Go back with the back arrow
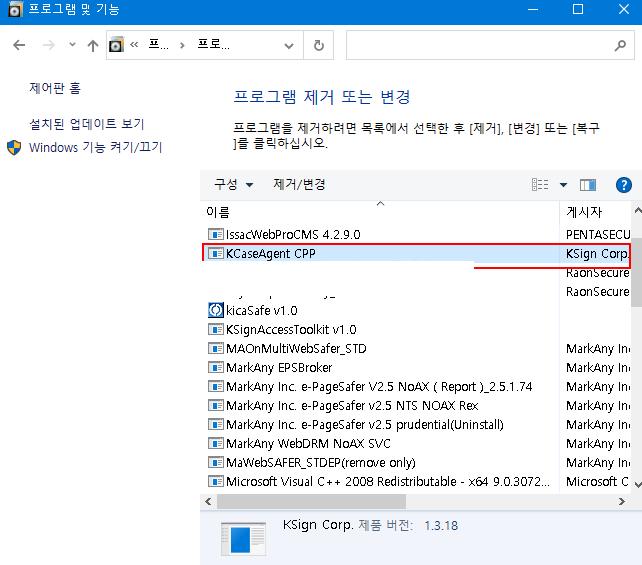 [19, 45]
